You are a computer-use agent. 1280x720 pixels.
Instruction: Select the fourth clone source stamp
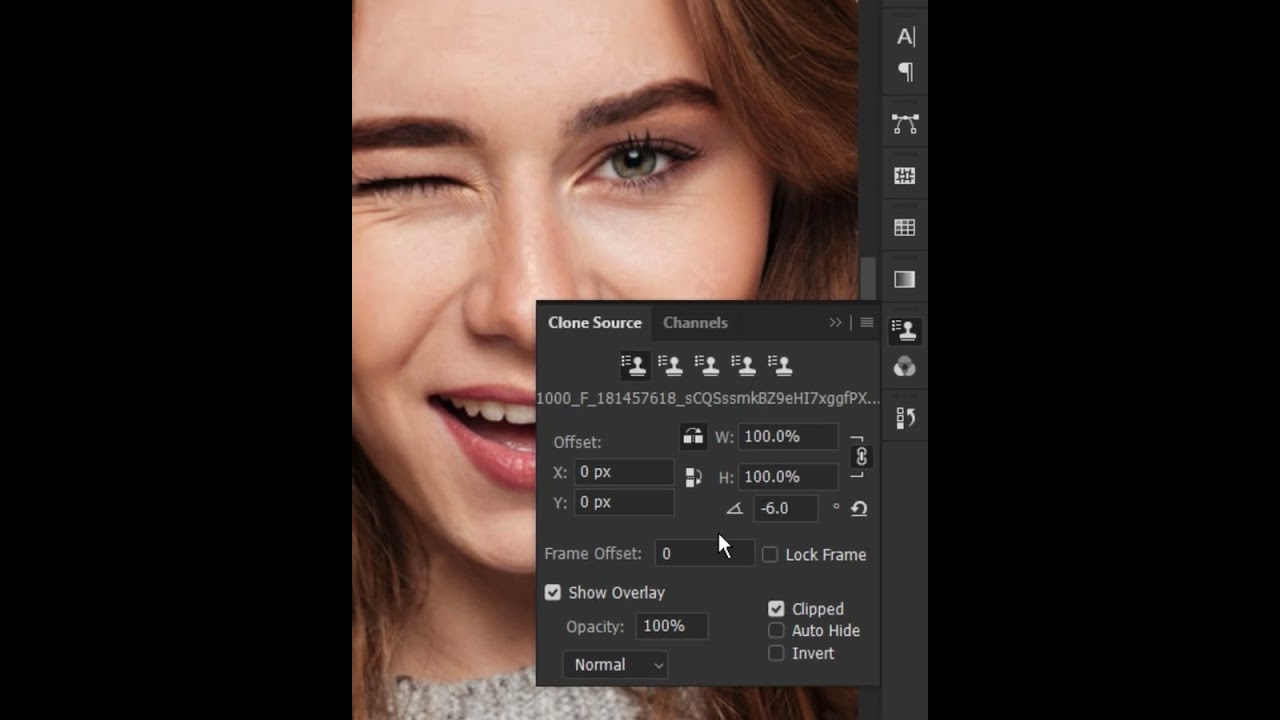pos(743,365)
